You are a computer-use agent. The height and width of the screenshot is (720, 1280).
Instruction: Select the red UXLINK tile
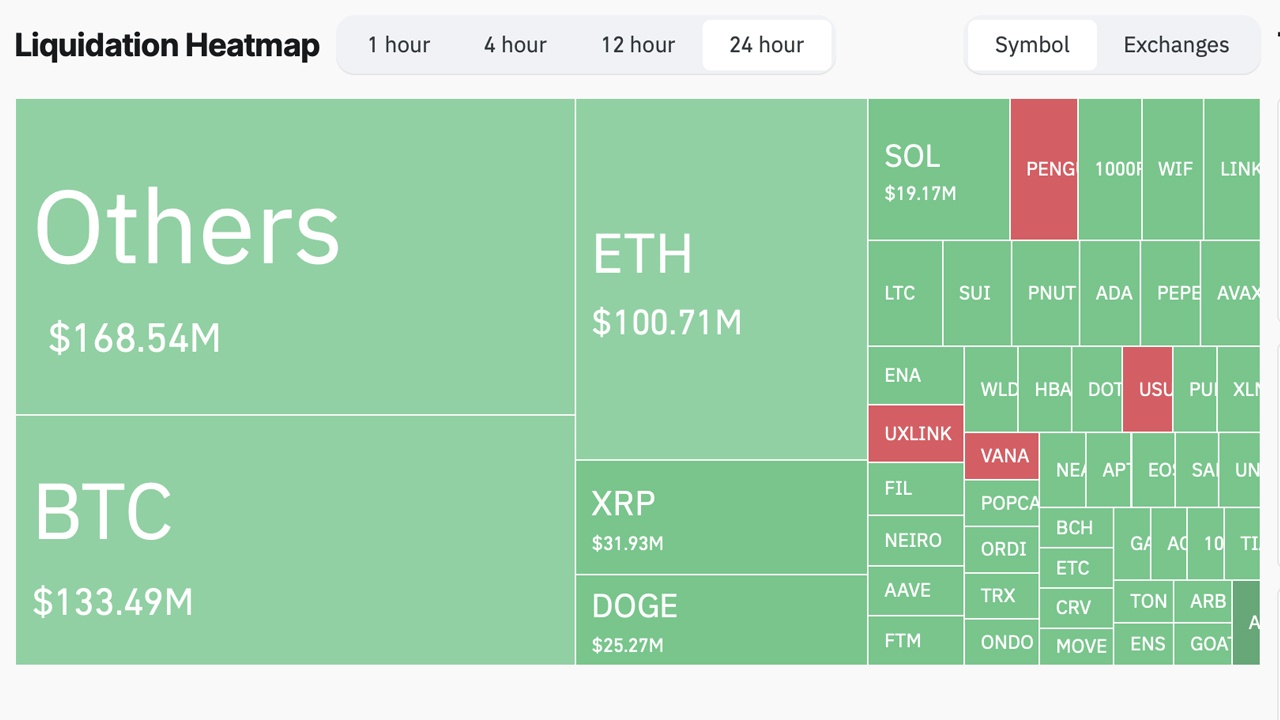pyautogui.click(x=915, y=433)
